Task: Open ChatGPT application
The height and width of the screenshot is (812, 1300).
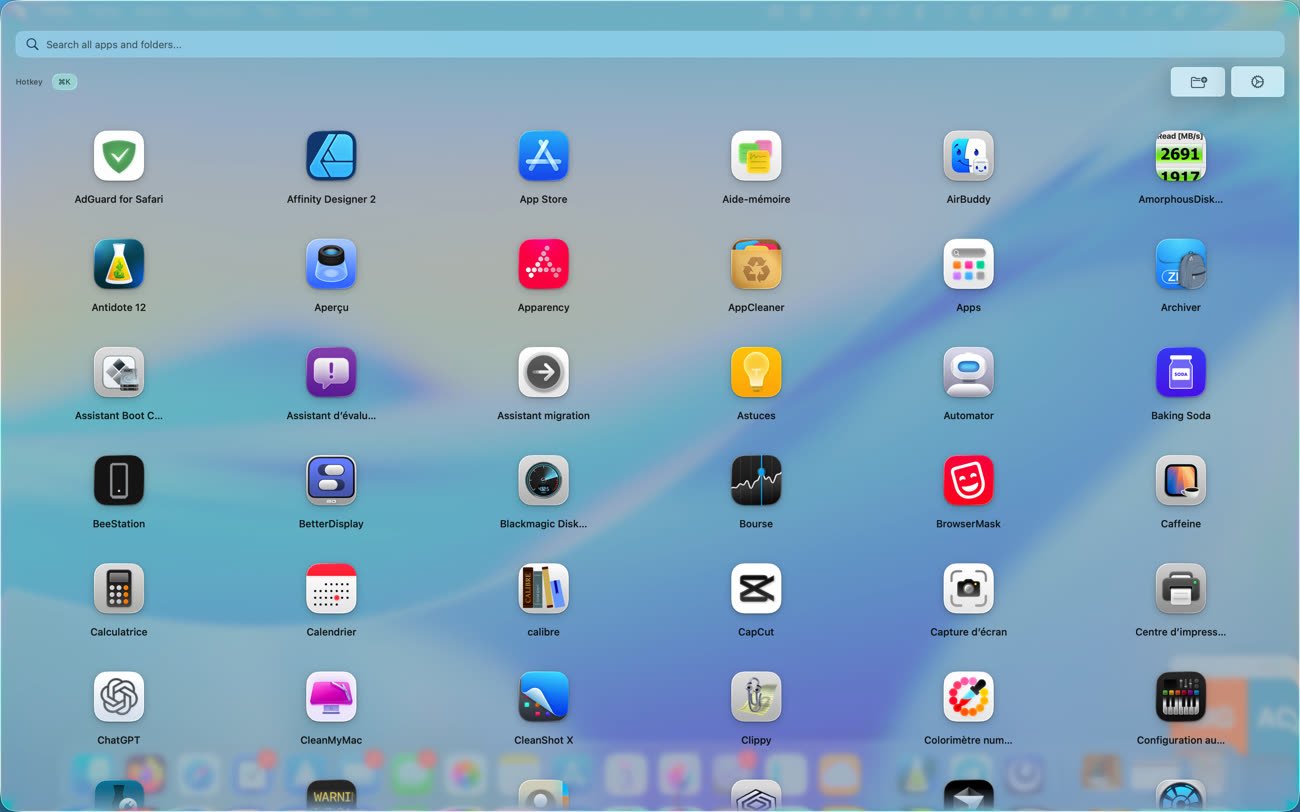Action: 119,696
